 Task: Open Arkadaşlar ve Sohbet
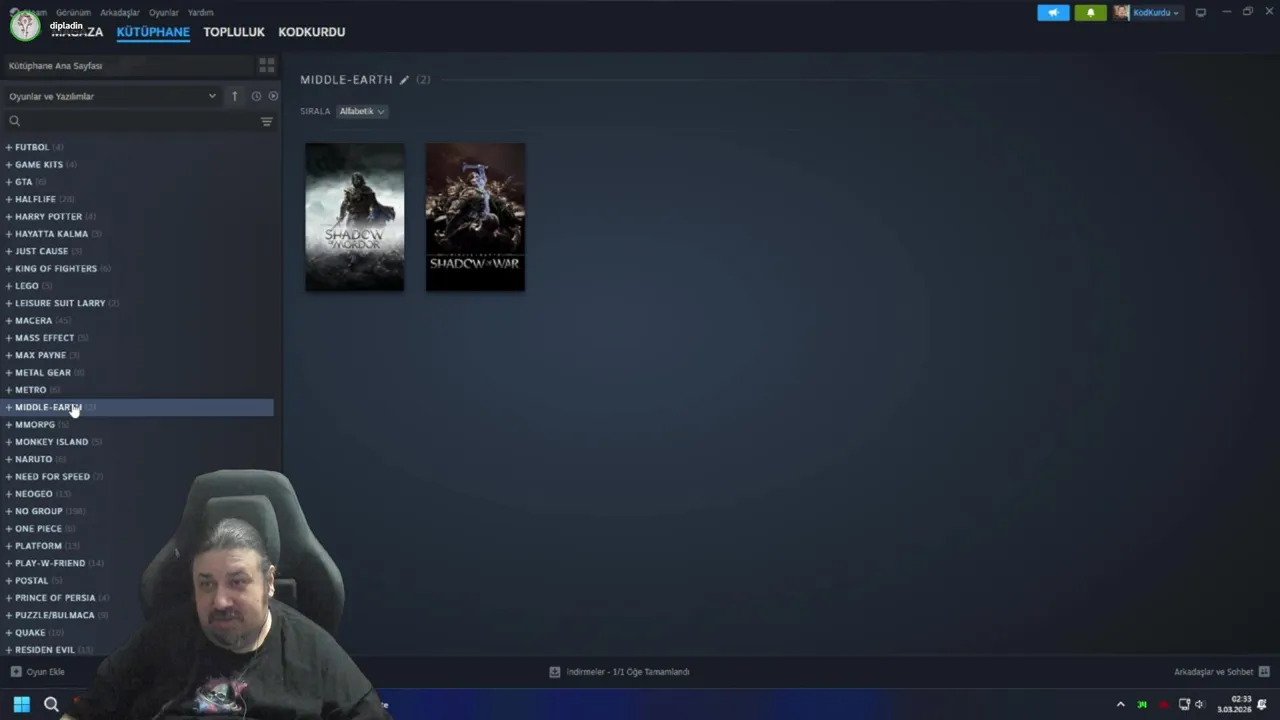1221,672
